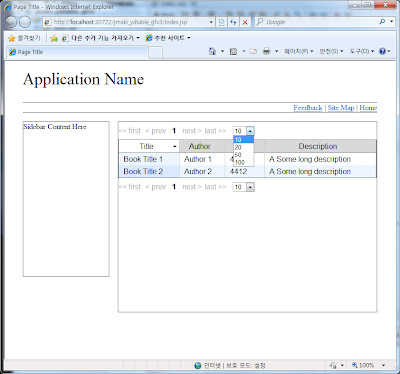Click the bottom paginator page number 1
400x374 pixels.
tap(174, 187)
